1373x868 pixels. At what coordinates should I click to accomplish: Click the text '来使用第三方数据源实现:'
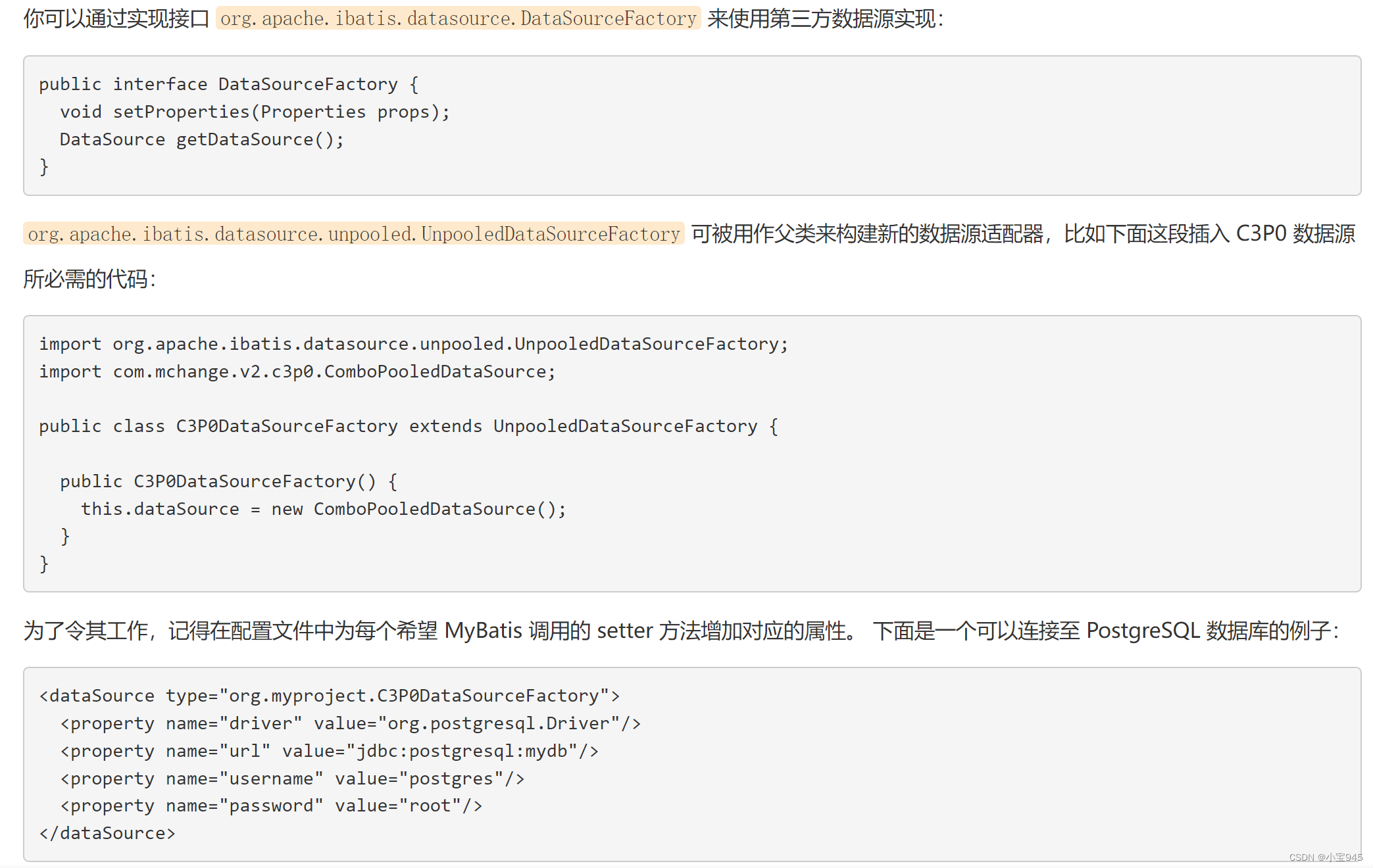click(x=826, y=18)
